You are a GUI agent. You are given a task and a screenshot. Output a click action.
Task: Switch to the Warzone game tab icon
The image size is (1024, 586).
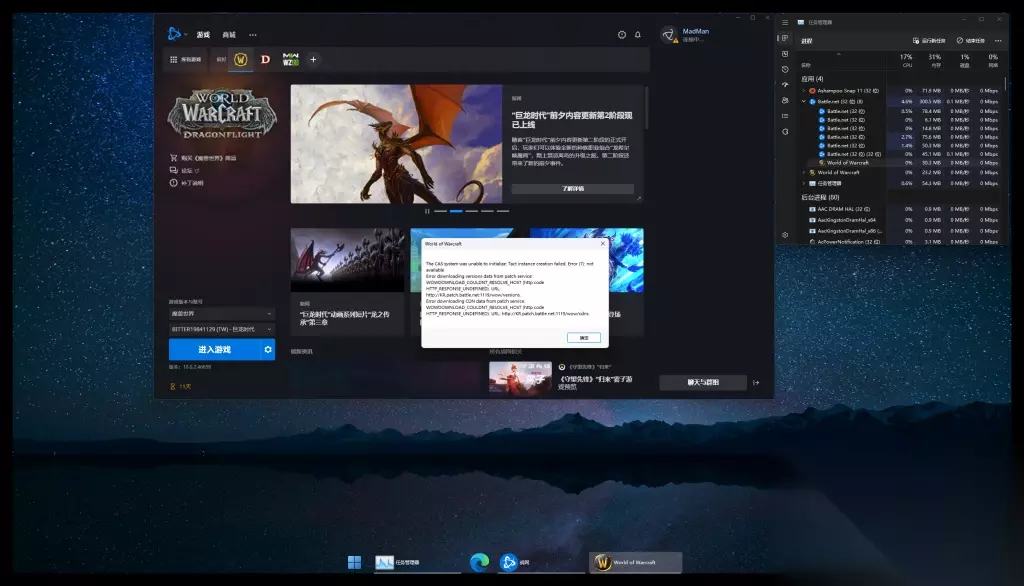pos(290,60)
